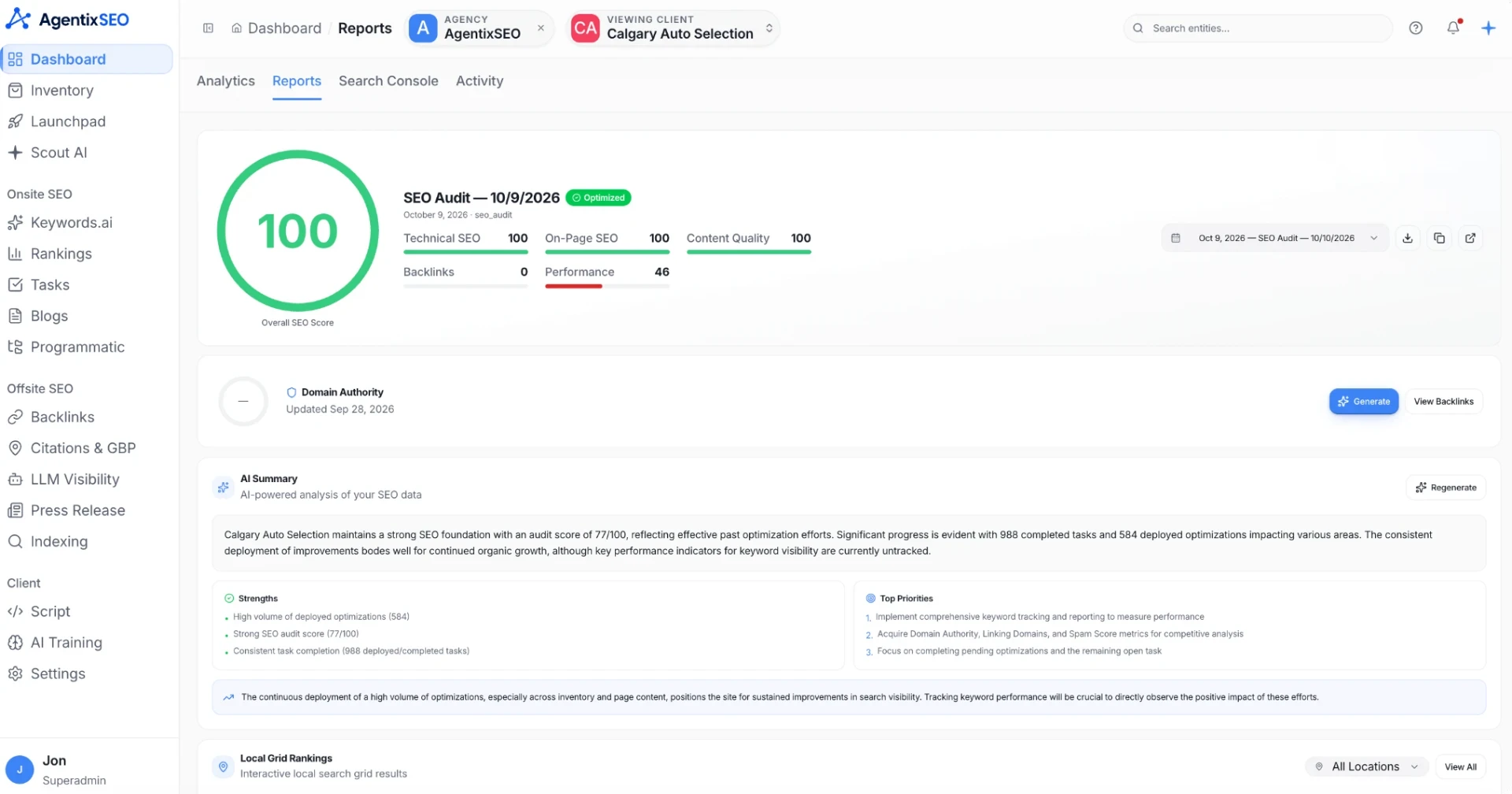This screenshot has height=794, width=1512.
Task: Click the sidebar collapse icon
Action: pos(208,28)
